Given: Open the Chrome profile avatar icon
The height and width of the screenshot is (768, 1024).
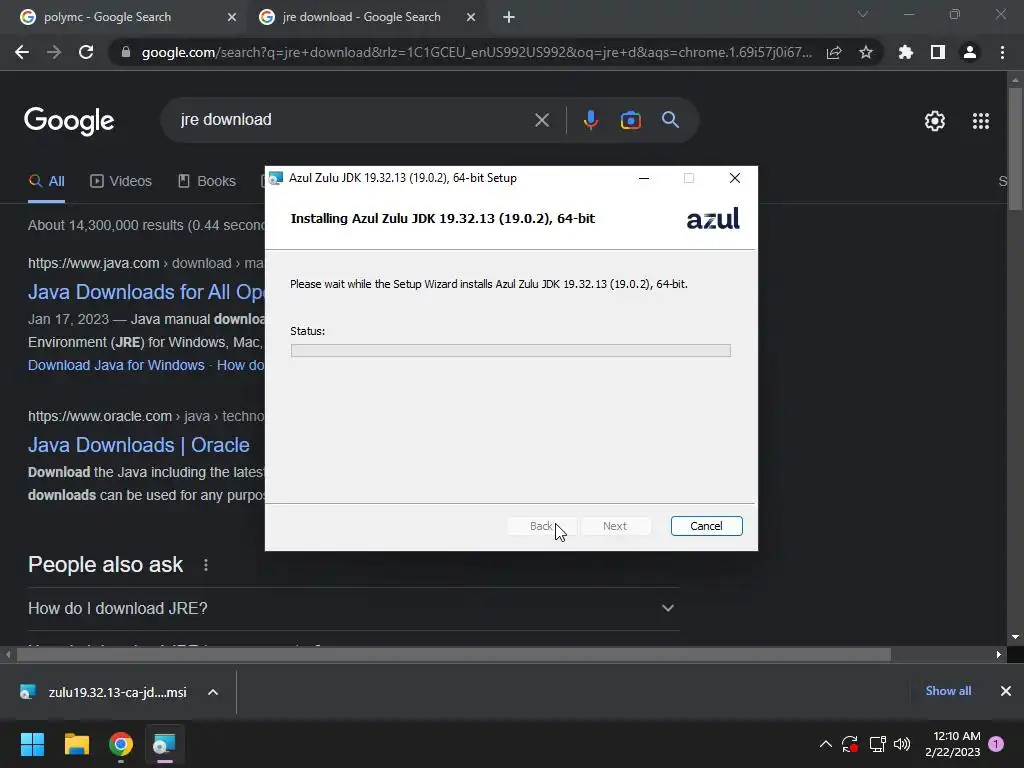Looking at the screenshot, I should 970,52.
